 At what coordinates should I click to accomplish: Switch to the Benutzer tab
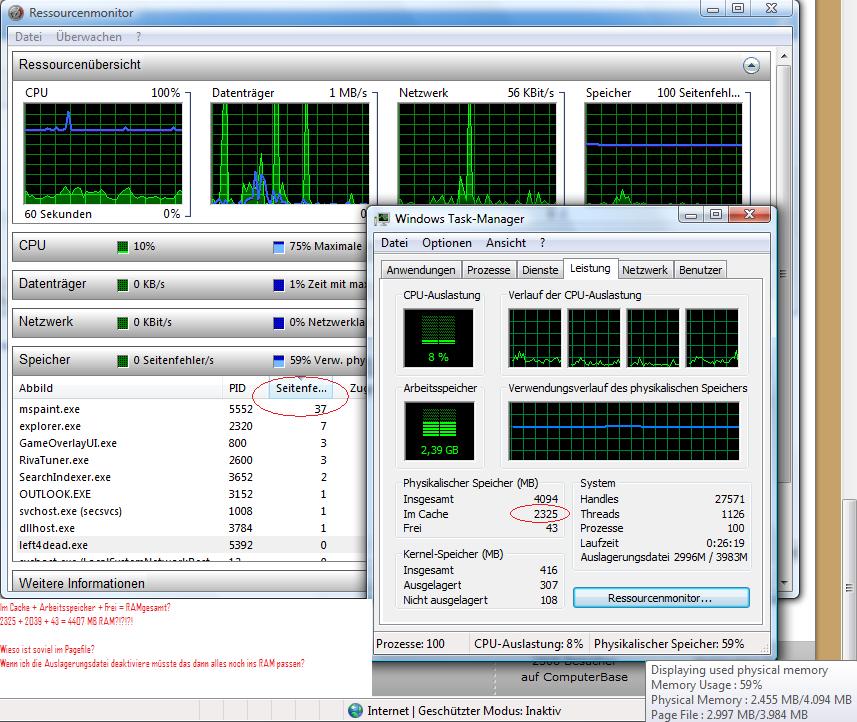701,270
